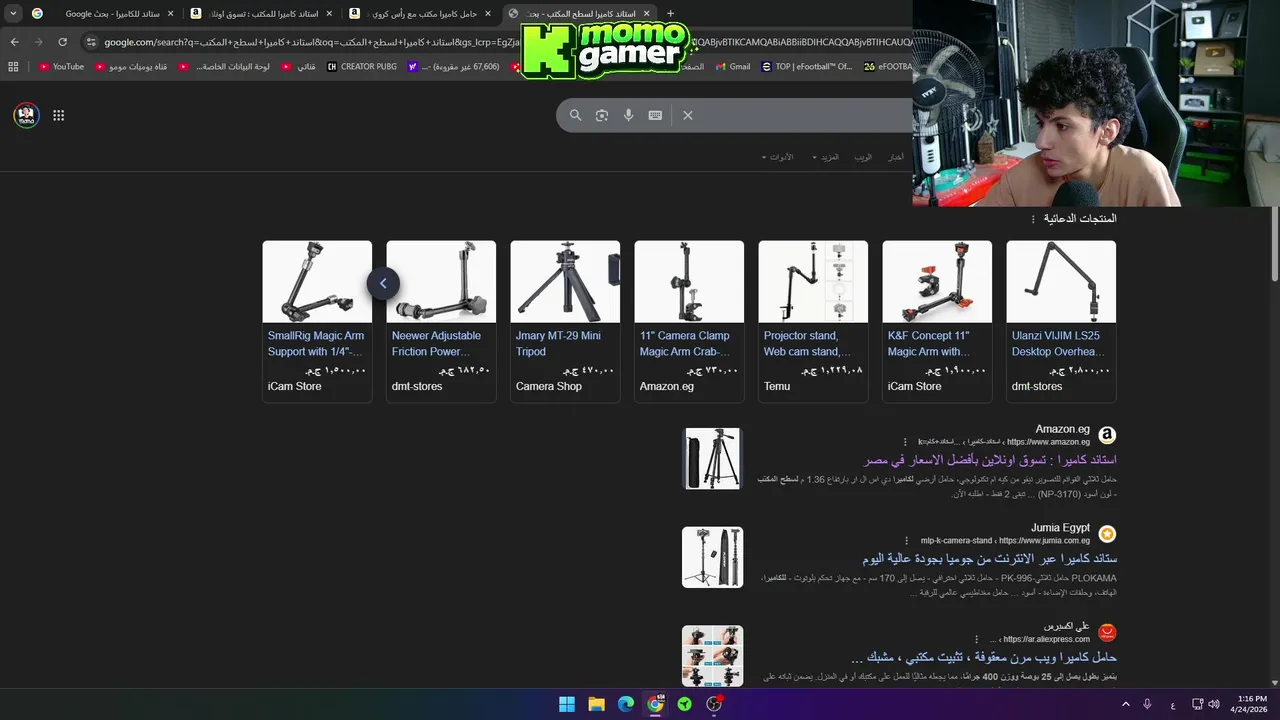Viewport: 1280px width, 720px height.
Task: Open Neewer Adjustable Friction Power product
Action: pos(441,321)
